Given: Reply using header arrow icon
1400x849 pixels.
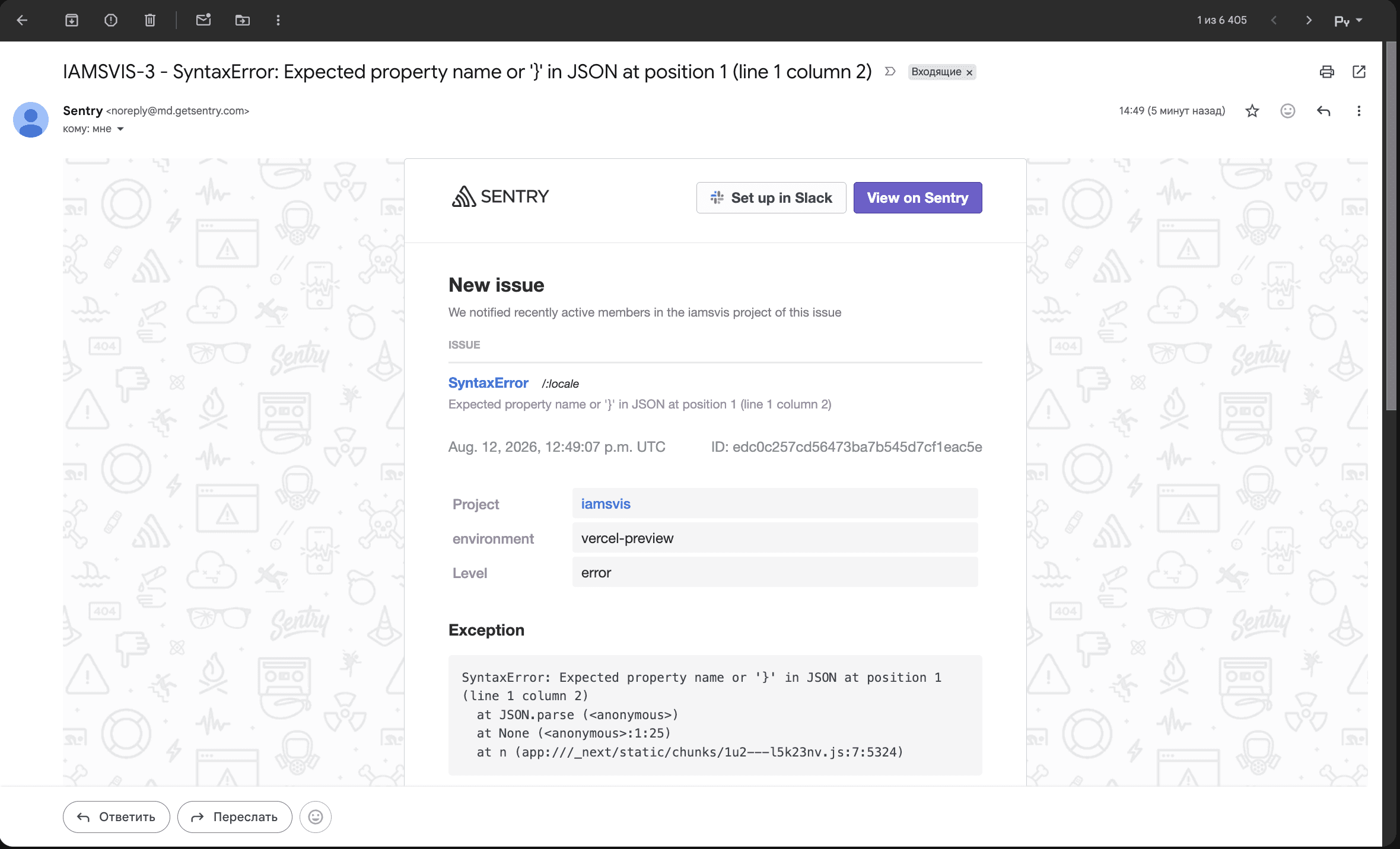Looking at the screenshot, I should [1323, 111].
